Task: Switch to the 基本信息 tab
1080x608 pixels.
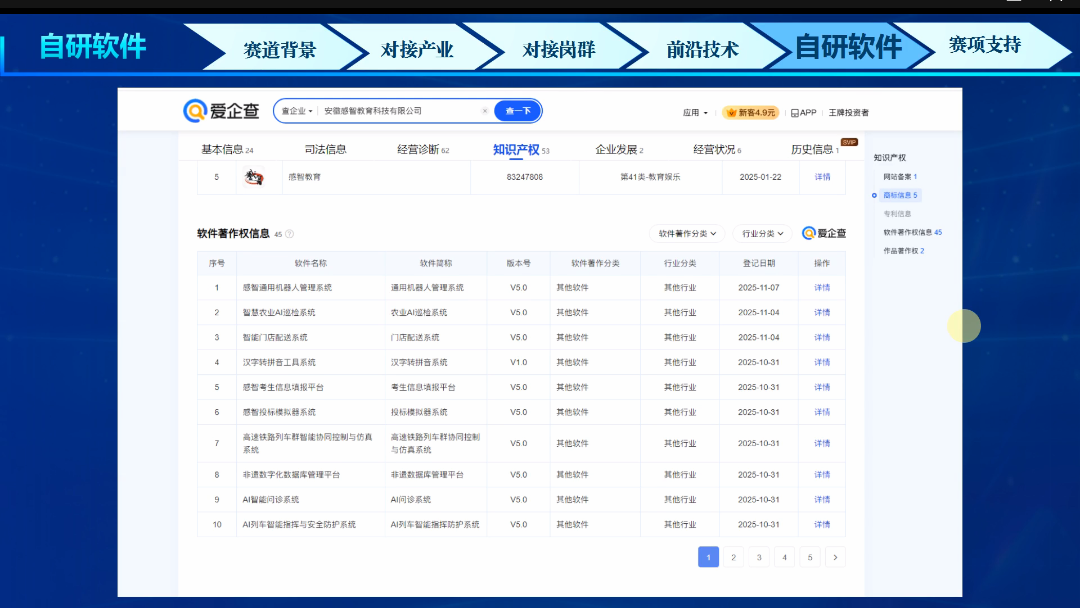Action: (227, 150)
